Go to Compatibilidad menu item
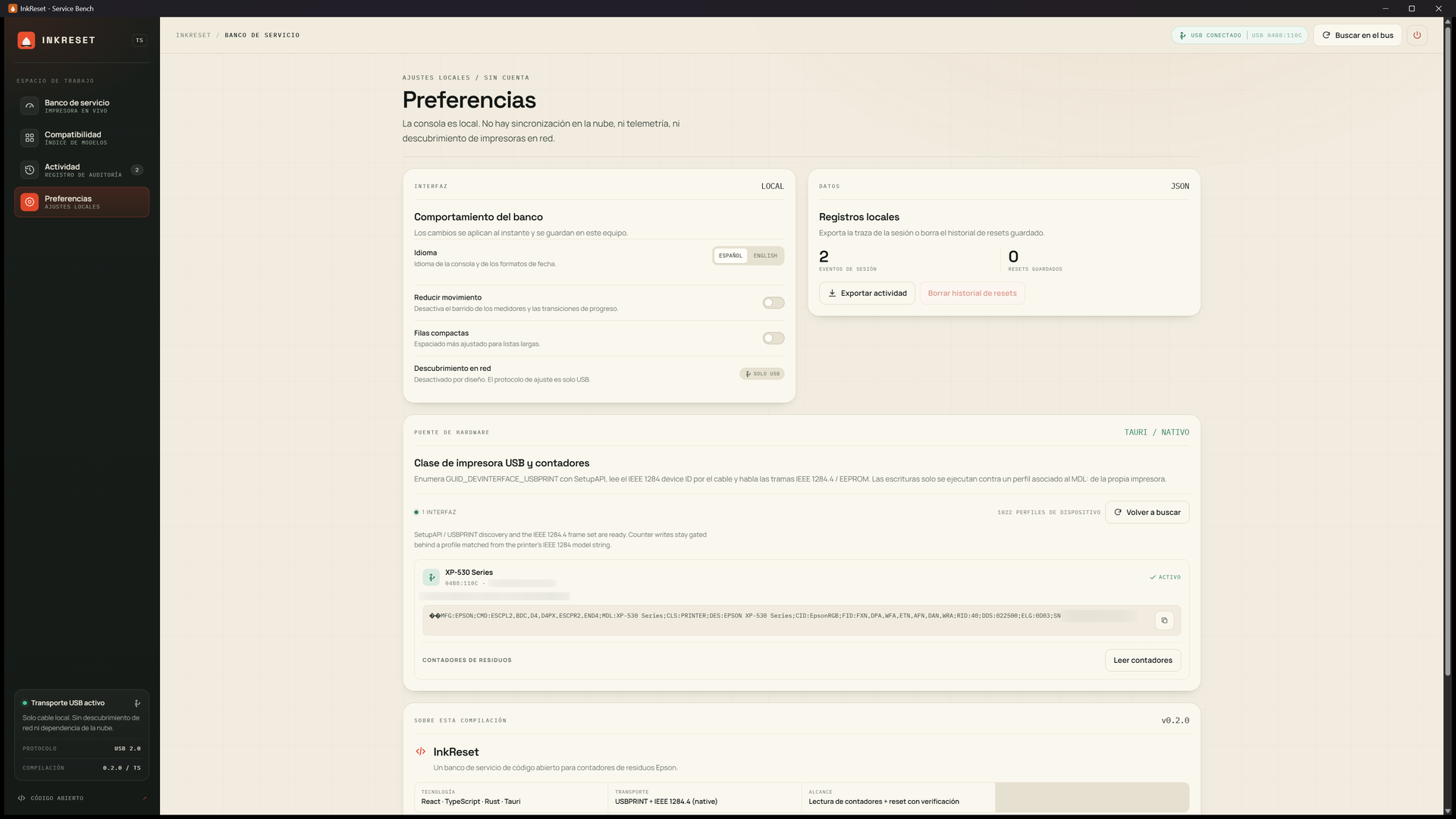 (82, 138)
